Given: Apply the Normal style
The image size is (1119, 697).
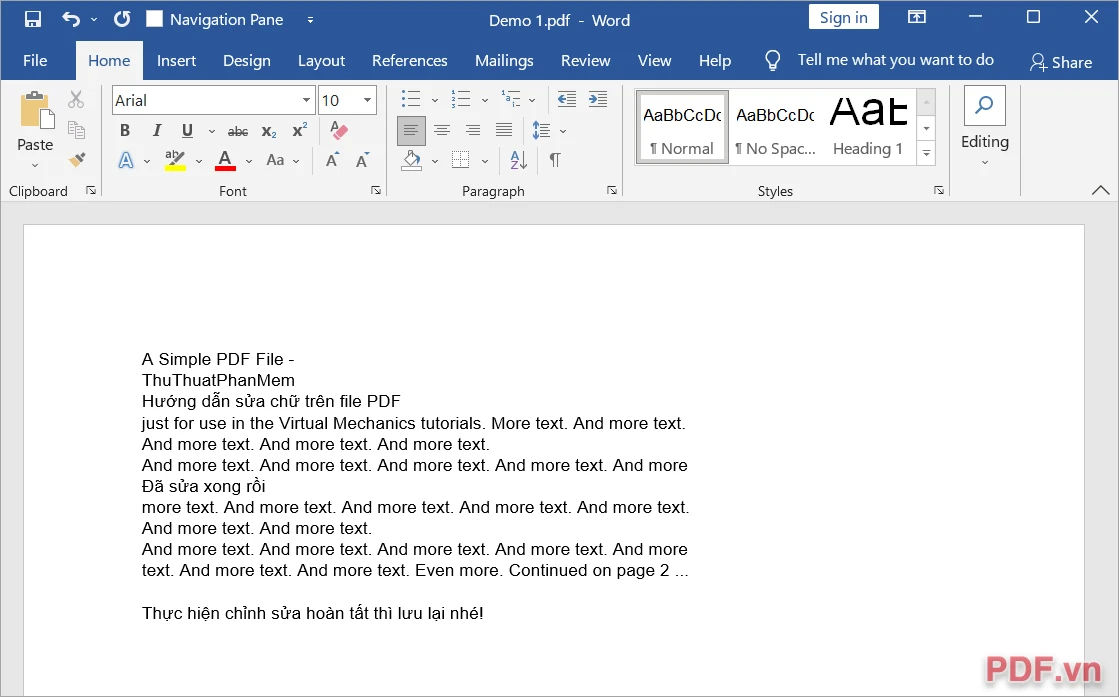Looking at the screenshot, I should (682, 127).
